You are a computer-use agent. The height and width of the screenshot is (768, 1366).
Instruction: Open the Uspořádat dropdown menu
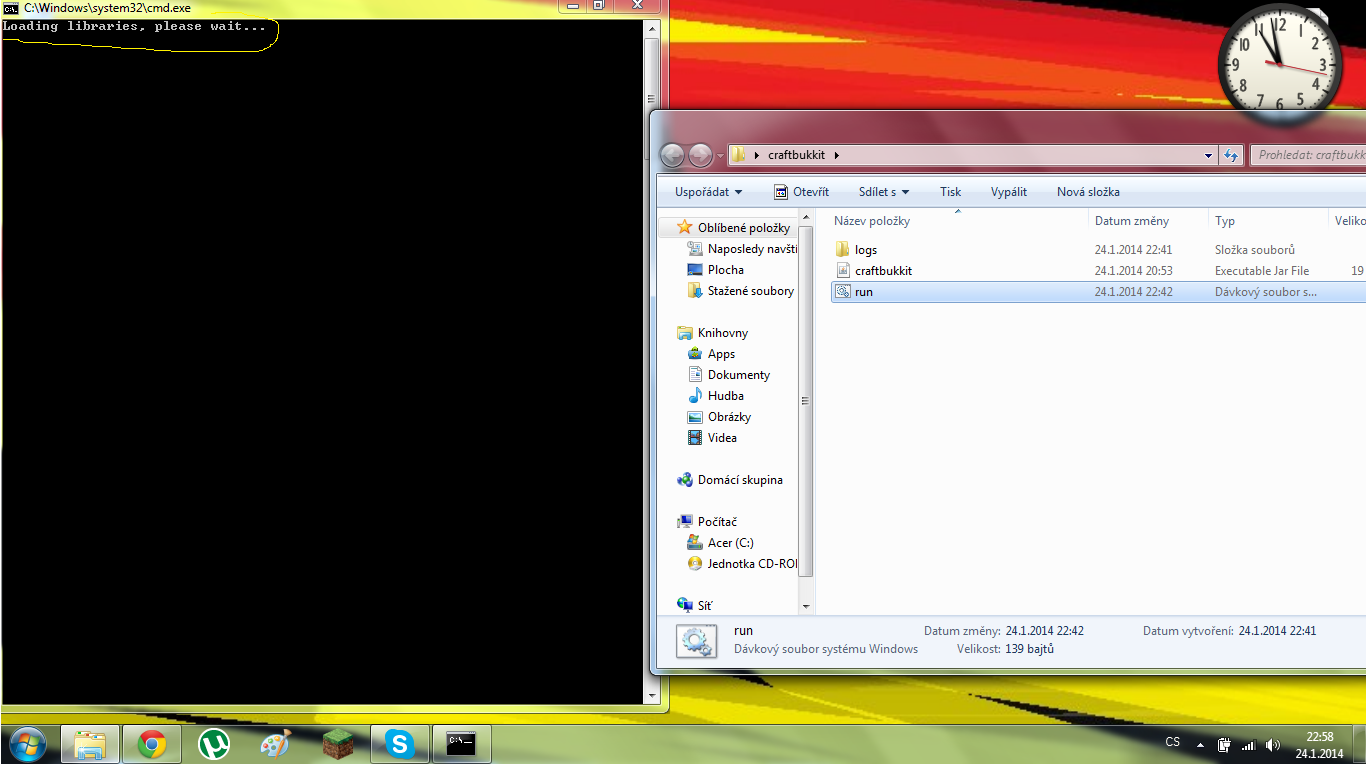708,192
